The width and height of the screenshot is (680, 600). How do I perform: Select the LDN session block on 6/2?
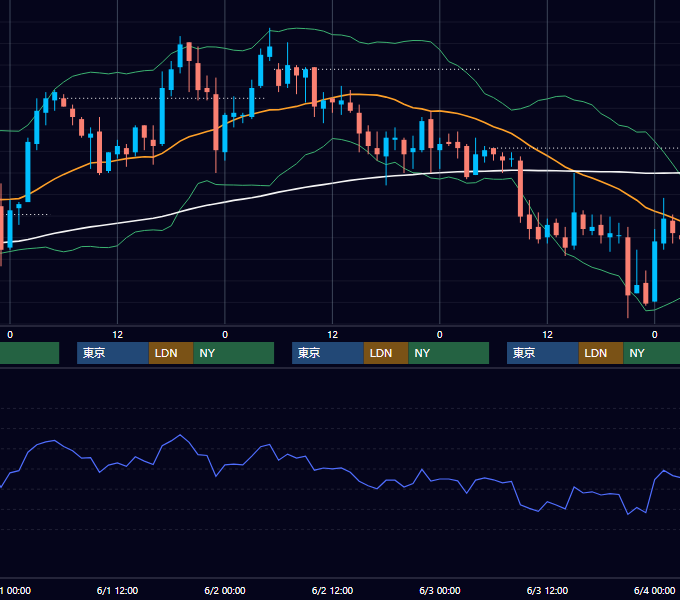point(386,353)
